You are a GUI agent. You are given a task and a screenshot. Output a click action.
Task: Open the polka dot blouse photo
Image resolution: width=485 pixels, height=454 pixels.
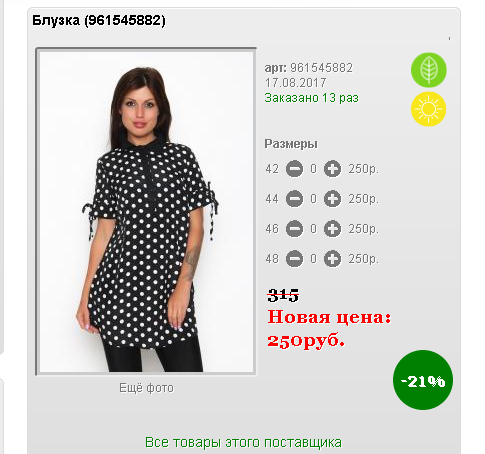[146, 211]
